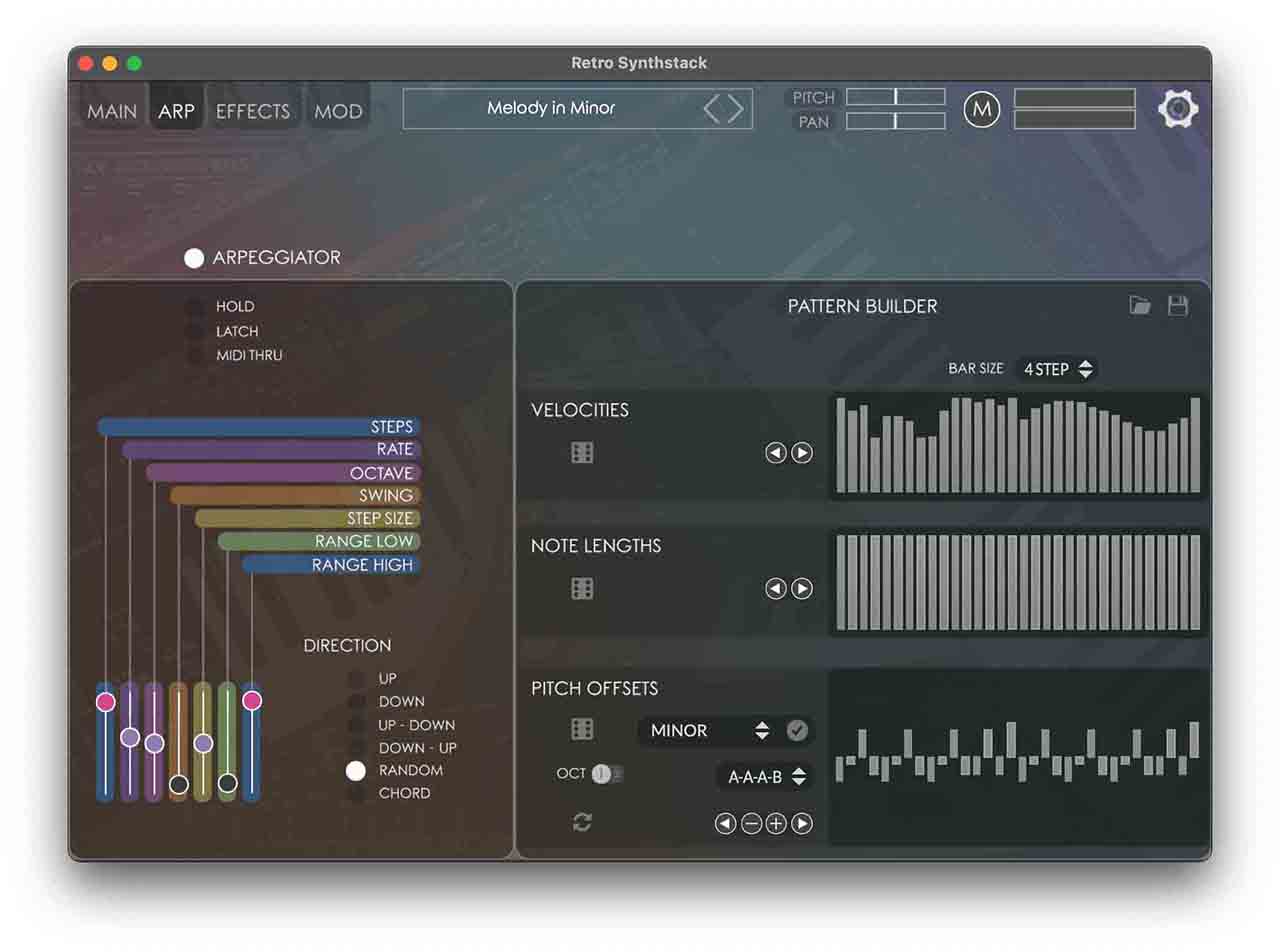Screen dimensions: 1280x952
Task: Click the Pitch slider in header
Action: [x=895, y=97]
